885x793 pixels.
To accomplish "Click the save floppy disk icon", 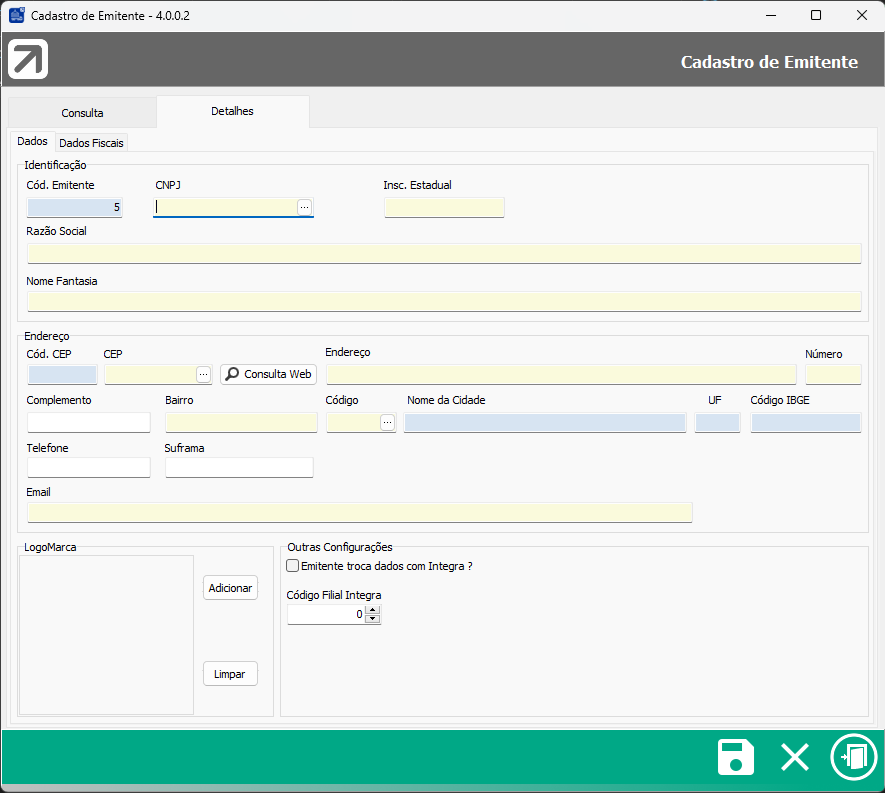I will click(736, 757).
